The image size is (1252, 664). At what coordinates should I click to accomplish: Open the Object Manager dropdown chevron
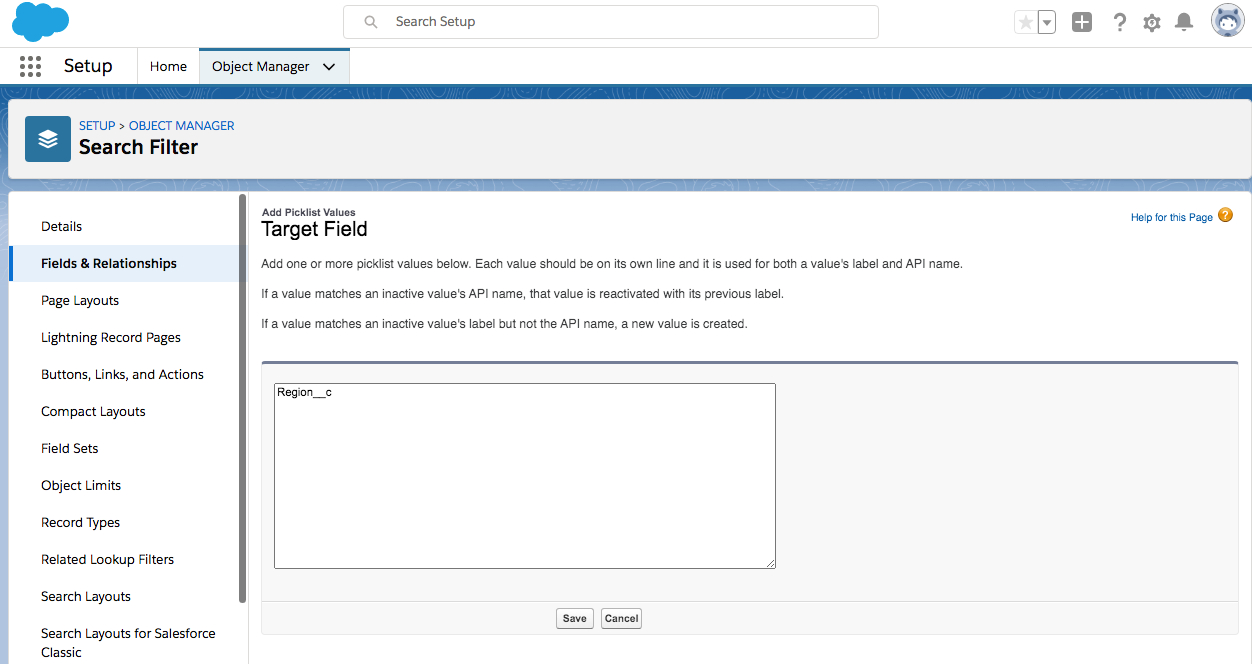pyautogui.click(x=330, y=66)
